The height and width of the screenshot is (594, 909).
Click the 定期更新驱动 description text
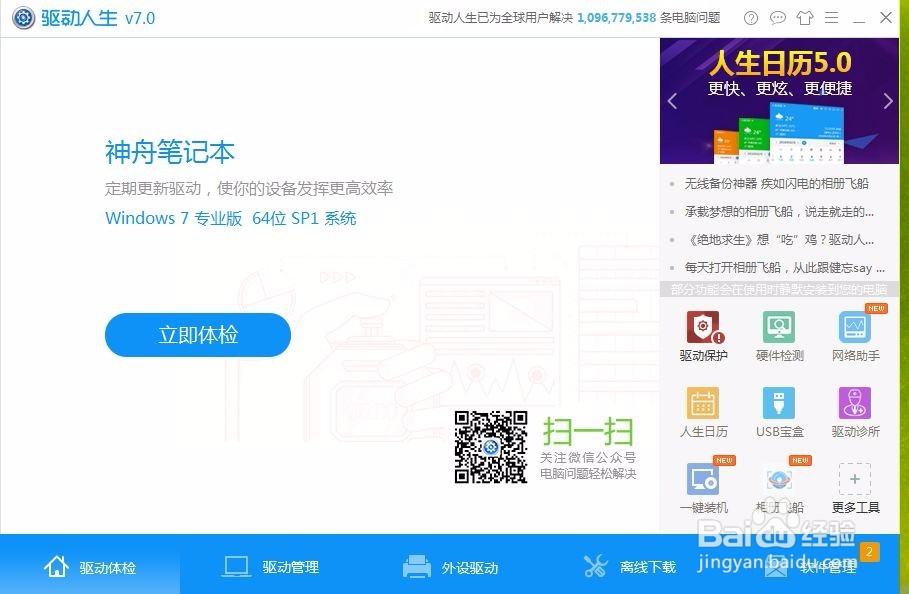point(249,188)
